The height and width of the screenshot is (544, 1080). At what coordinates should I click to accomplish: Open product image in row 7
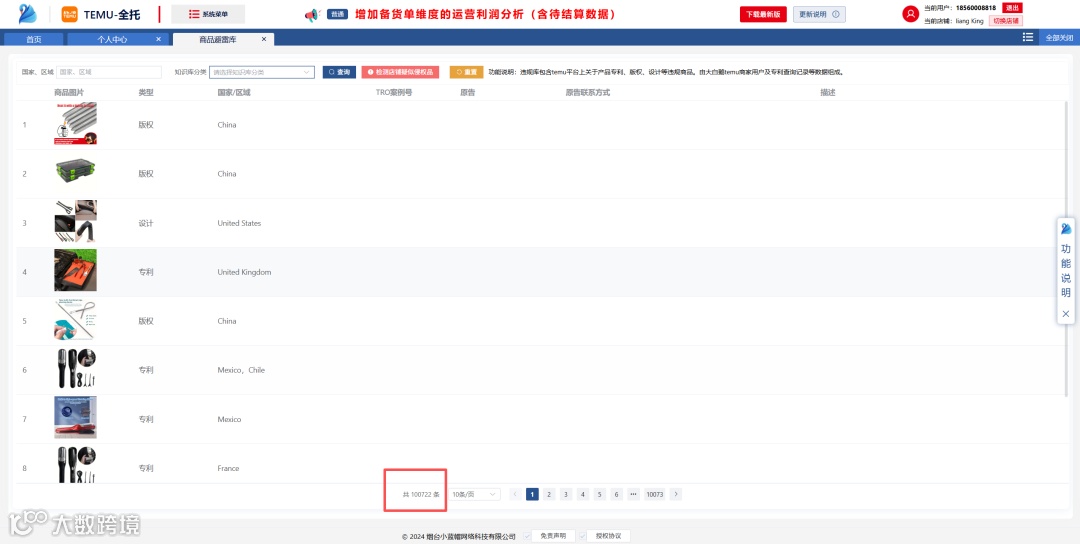pos(76,418)
